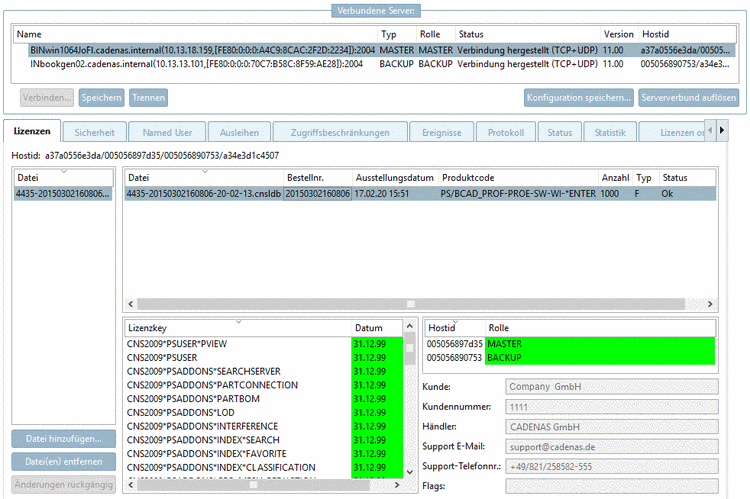750x499 pixels.
Task: Select license key CNS2009*PSADDONS*INDEX*SEARCH
Action: [264, 440]
